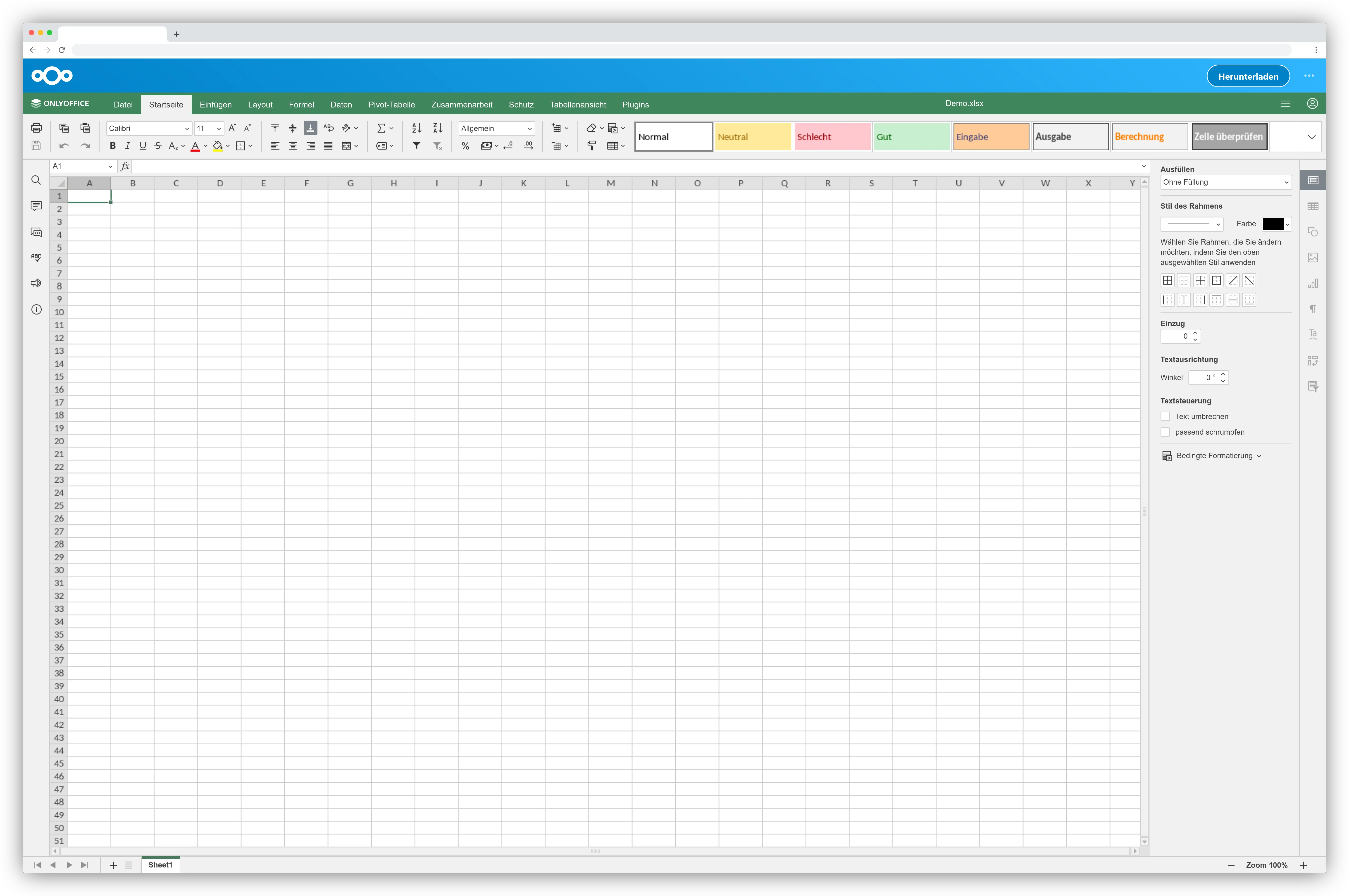Screen dimensions: 1349x896
Task: Click the Save icon below Print
Action: [x=36, y=146]
